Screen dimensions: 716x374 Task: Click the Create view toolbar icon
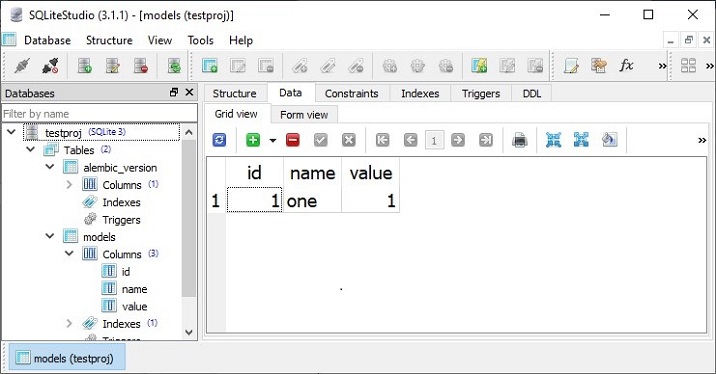479,66
